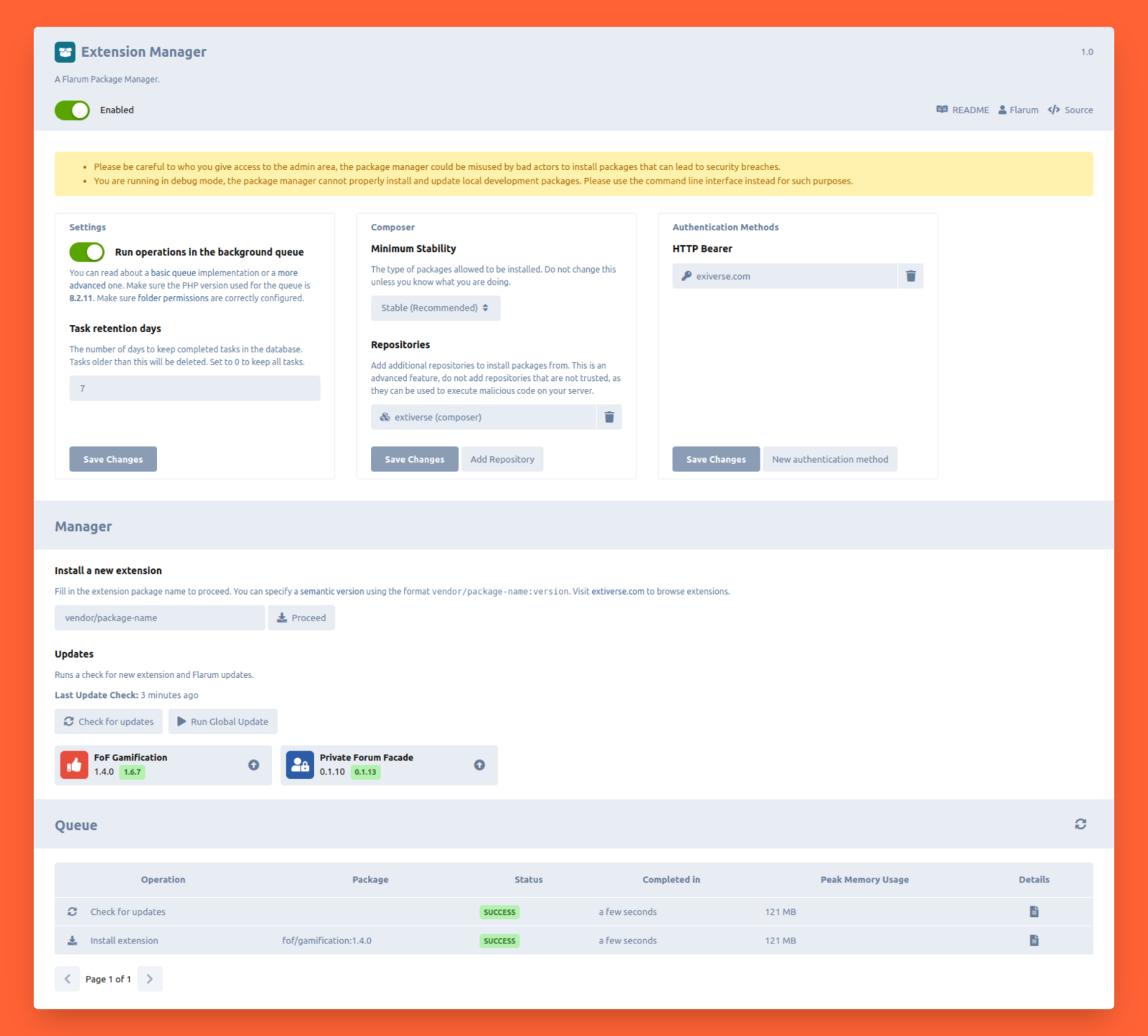
Task: Click Check for updates button
Action: pos(108,722)
